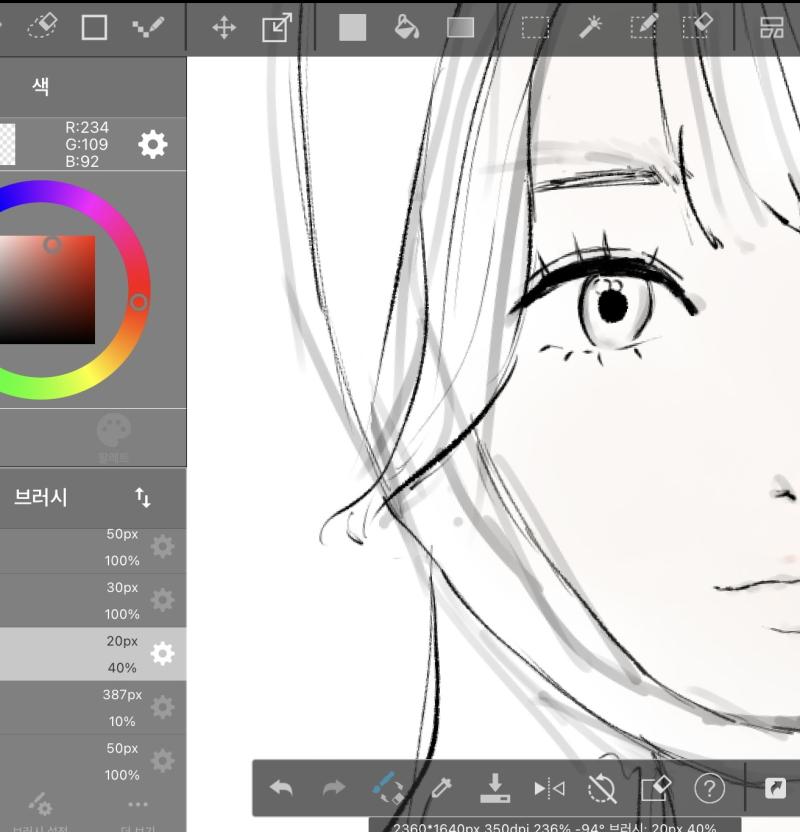
Task: Select the selection eraser tool
Action: click(x=698, y=26)
